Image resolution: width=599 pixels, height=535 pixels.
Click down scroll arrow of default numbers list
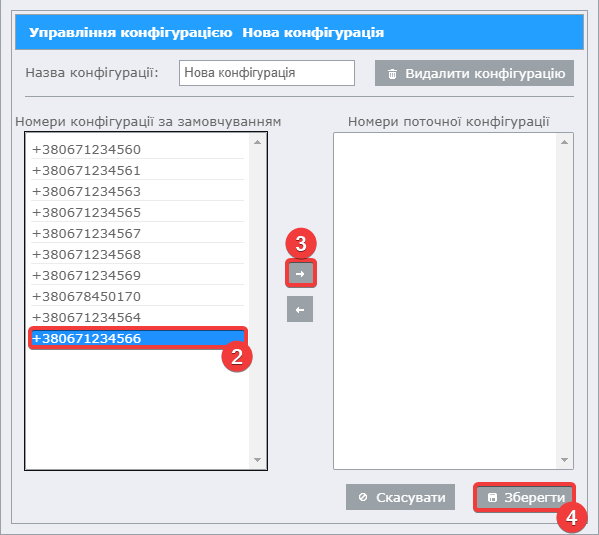(257, 460)
